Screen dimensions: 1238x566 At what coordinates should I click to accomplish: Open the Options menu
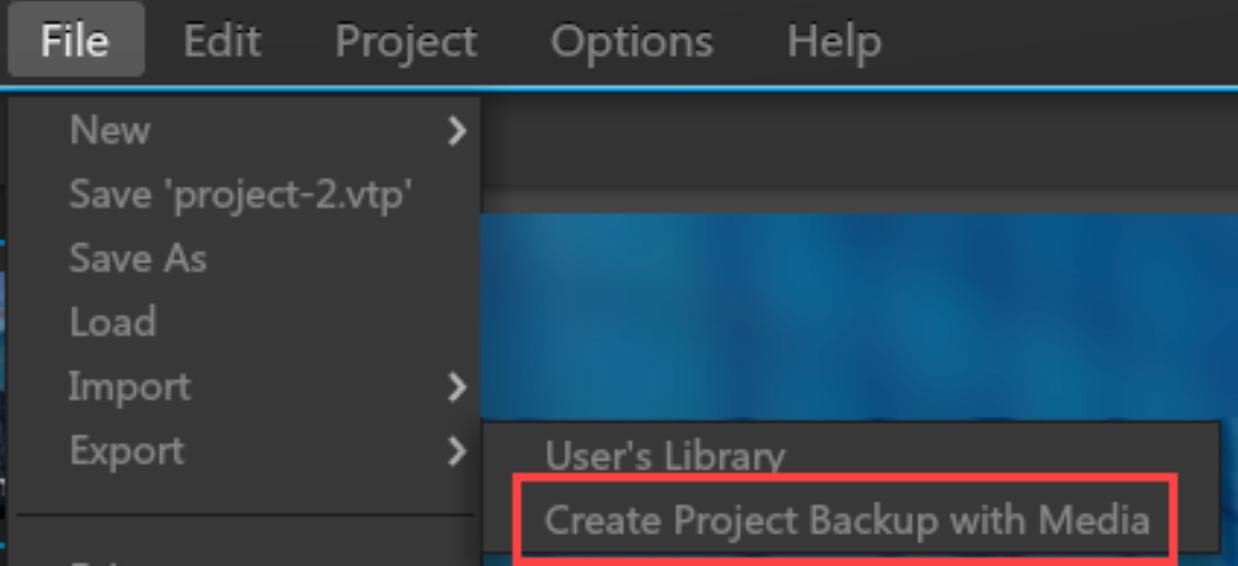pyautogui.click(x=632, y=41)
